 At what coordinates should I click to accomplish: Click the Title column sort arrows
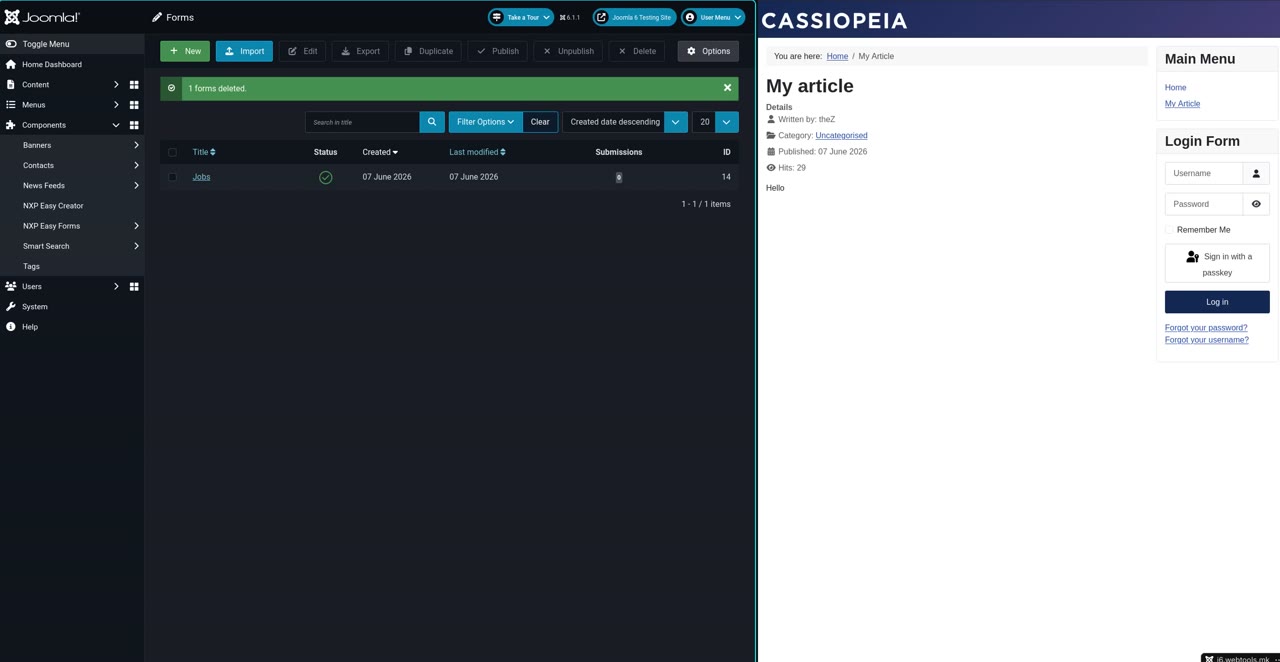(213, 152)
